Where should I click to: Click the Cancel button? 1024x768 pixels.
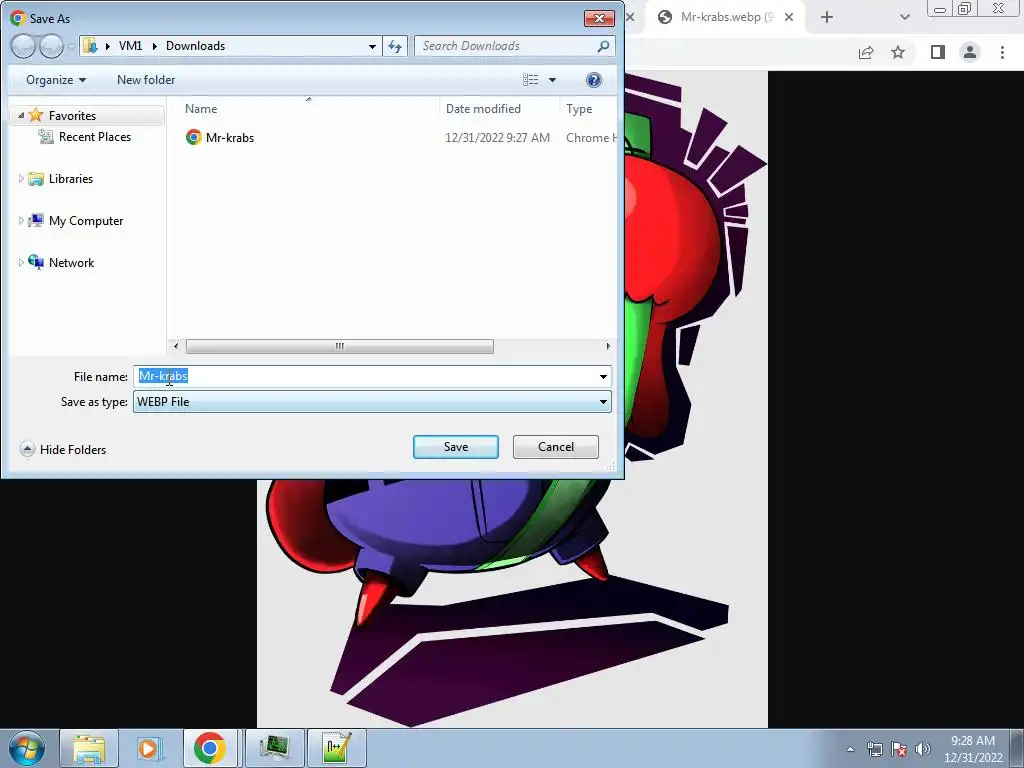(556, 447)
